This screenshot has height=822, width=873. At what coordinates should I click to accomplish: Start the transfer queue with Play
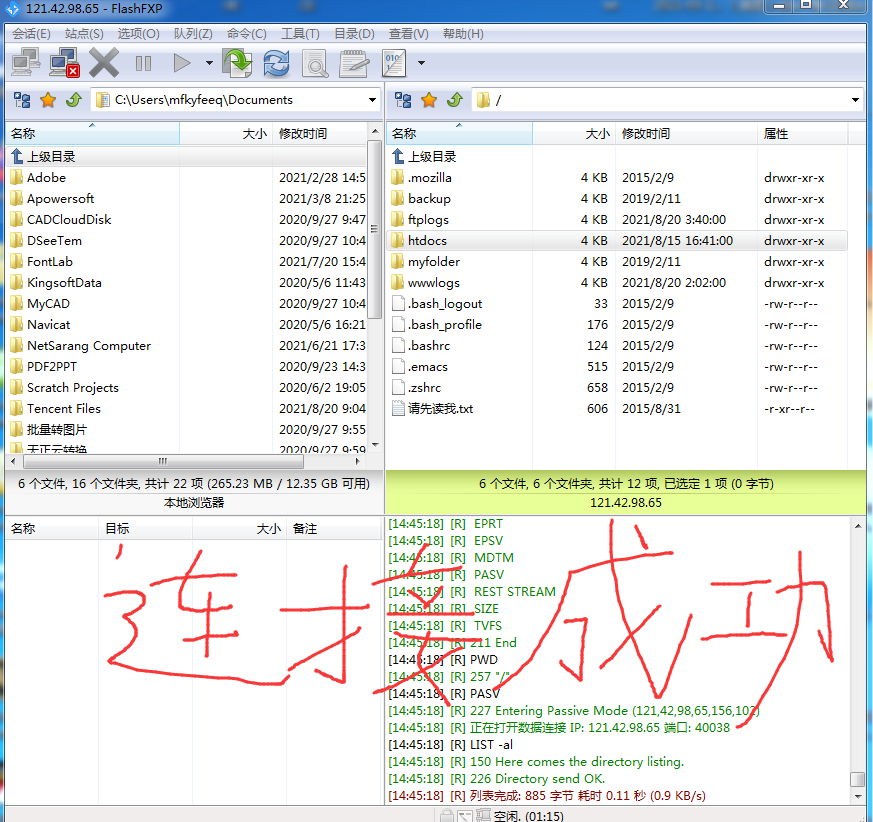[x=182, y=63]
